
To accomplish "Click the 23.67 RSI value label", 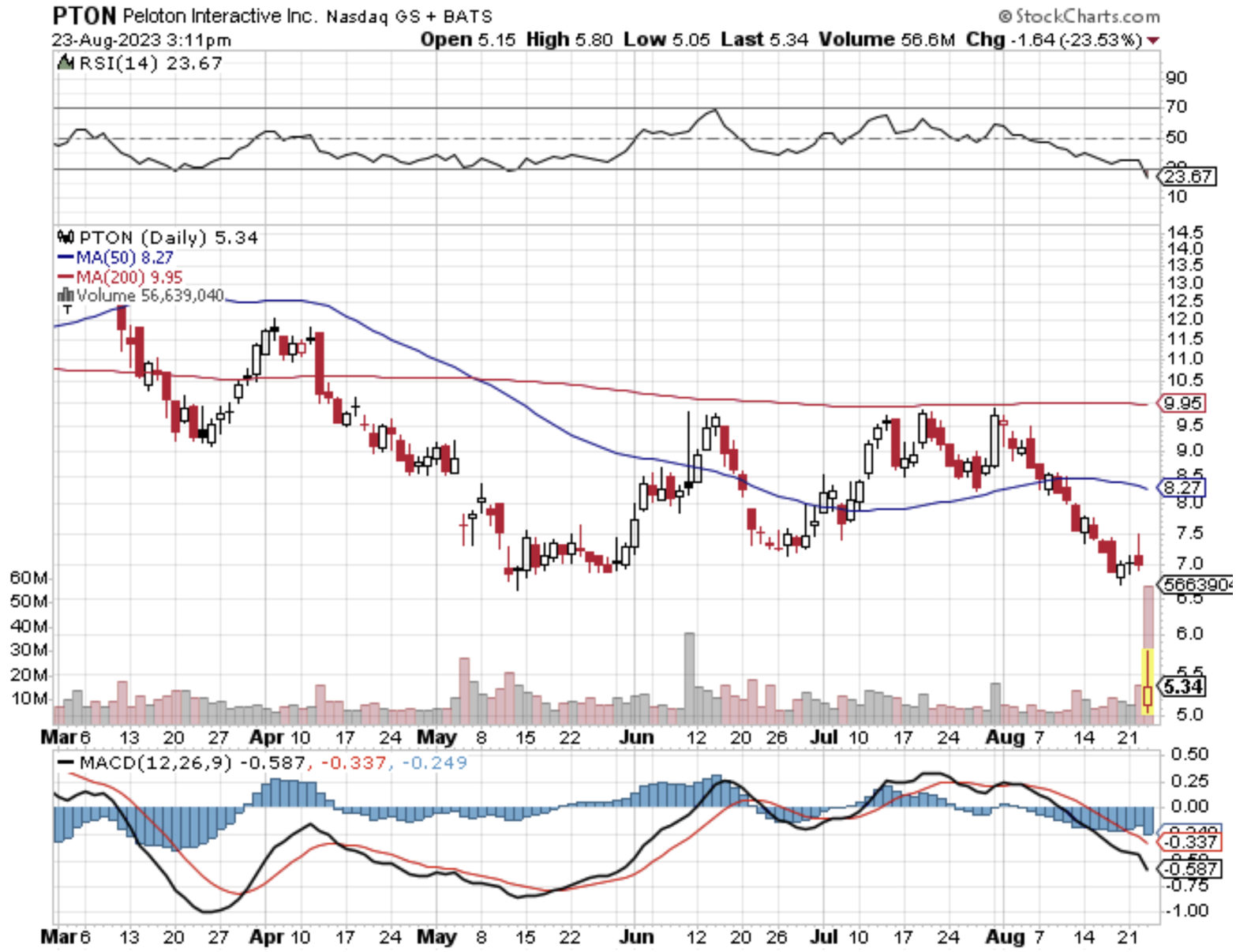I will [1188, 176].
